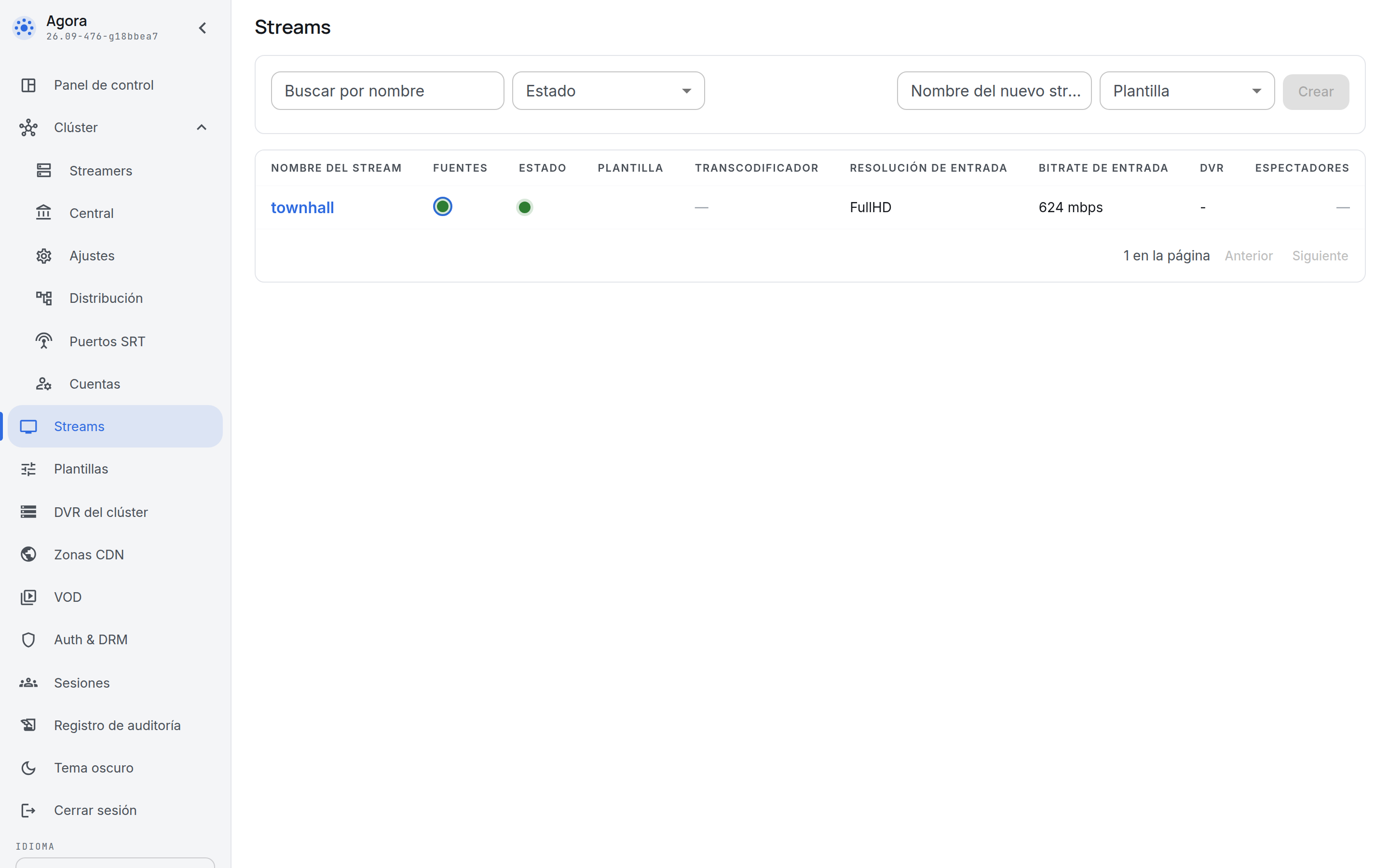Click the Zonas CDN globe icon
This screenshot has width=1389, height=868.
[x=28, y=554]
